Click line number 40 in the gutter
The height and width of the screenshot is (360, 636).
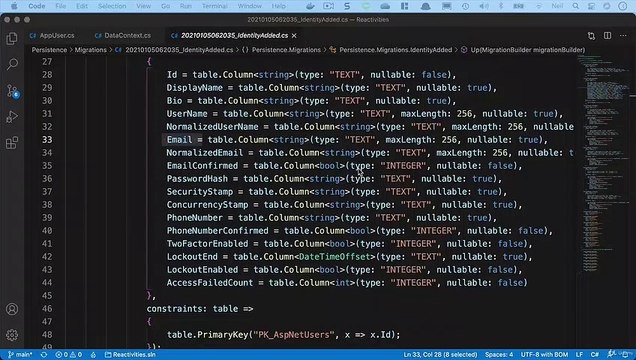pyautogui.click(x=47, y=231)
